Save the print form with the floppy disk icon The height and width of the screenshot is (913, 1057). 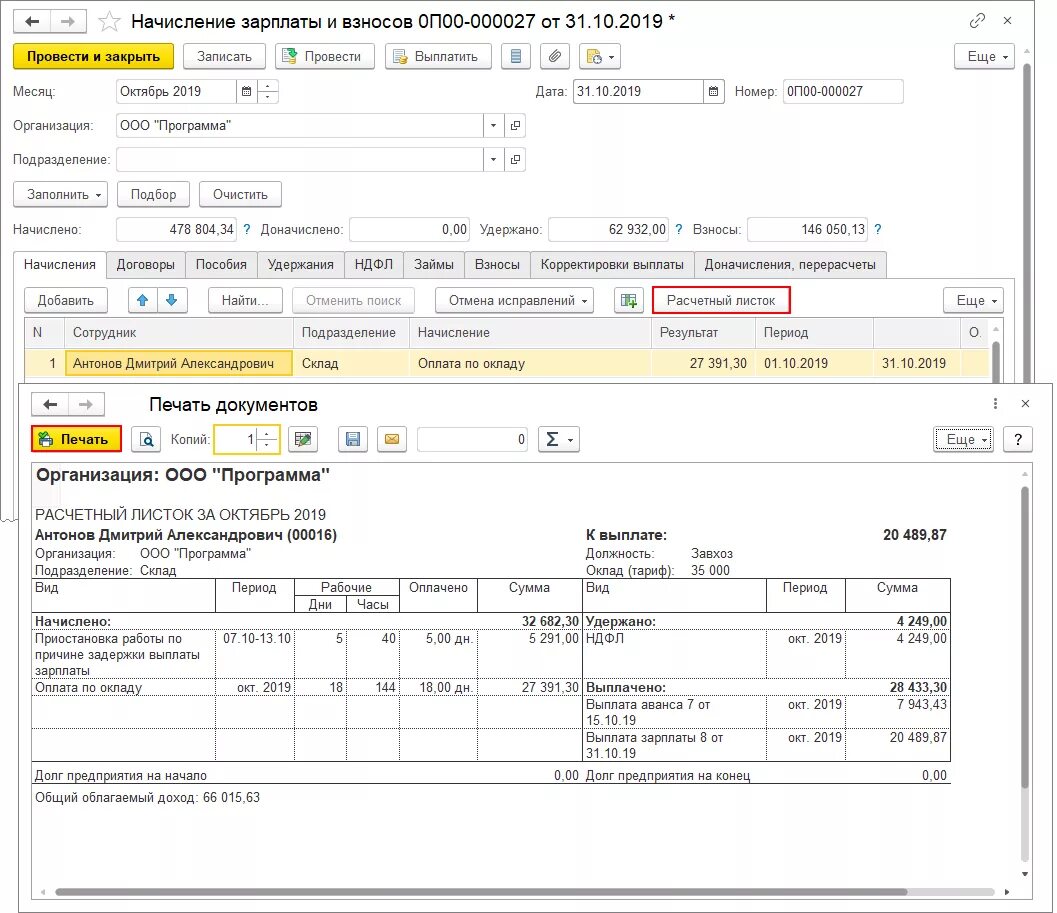click(353, 440)
